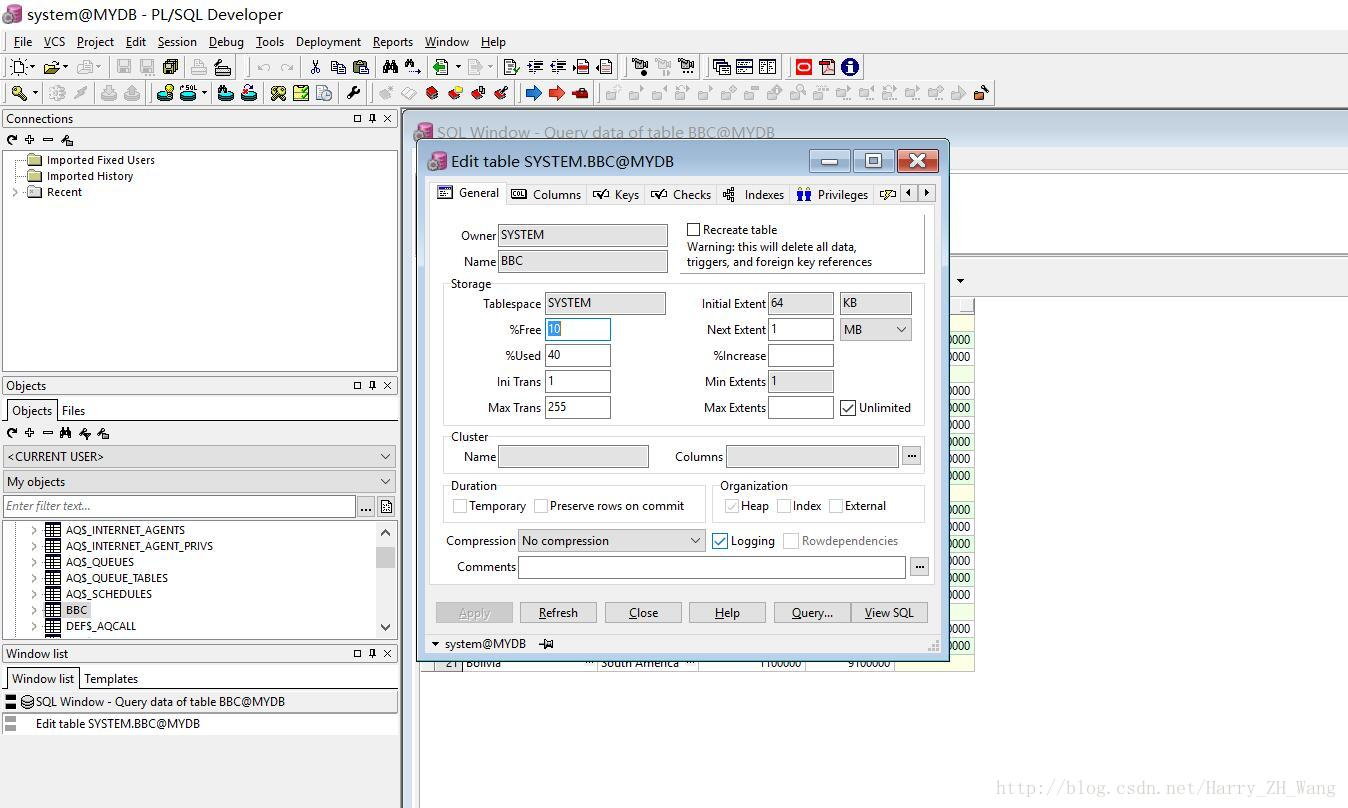Toggle the External organization checkbox
This screenshot has width=1348, height=808.
[836, 506]
